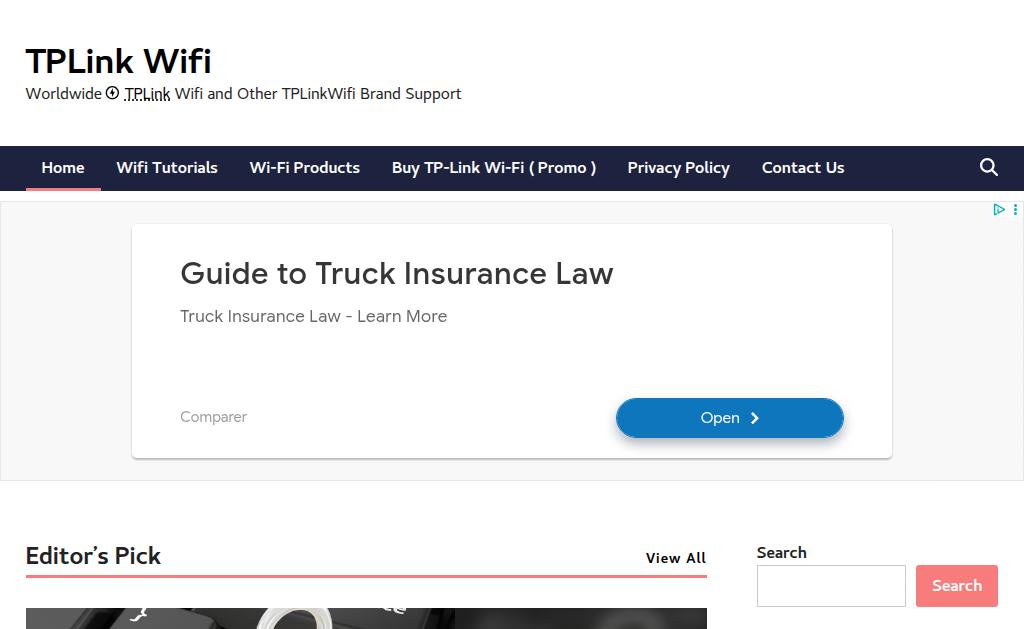Open the search magnifier in the navigation bar

click(x=988, y=168)
